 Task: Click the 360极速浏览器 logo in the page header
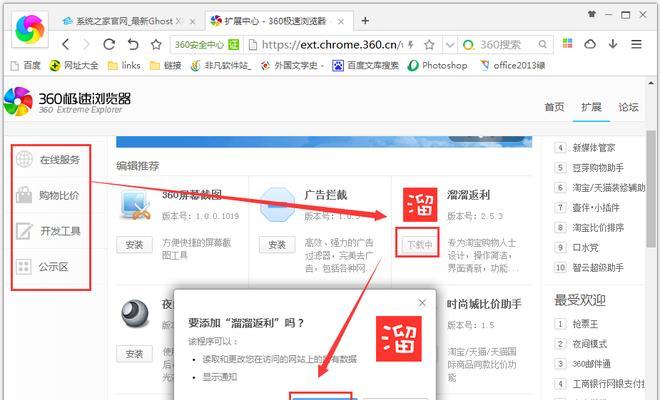[x=67, y=101]
